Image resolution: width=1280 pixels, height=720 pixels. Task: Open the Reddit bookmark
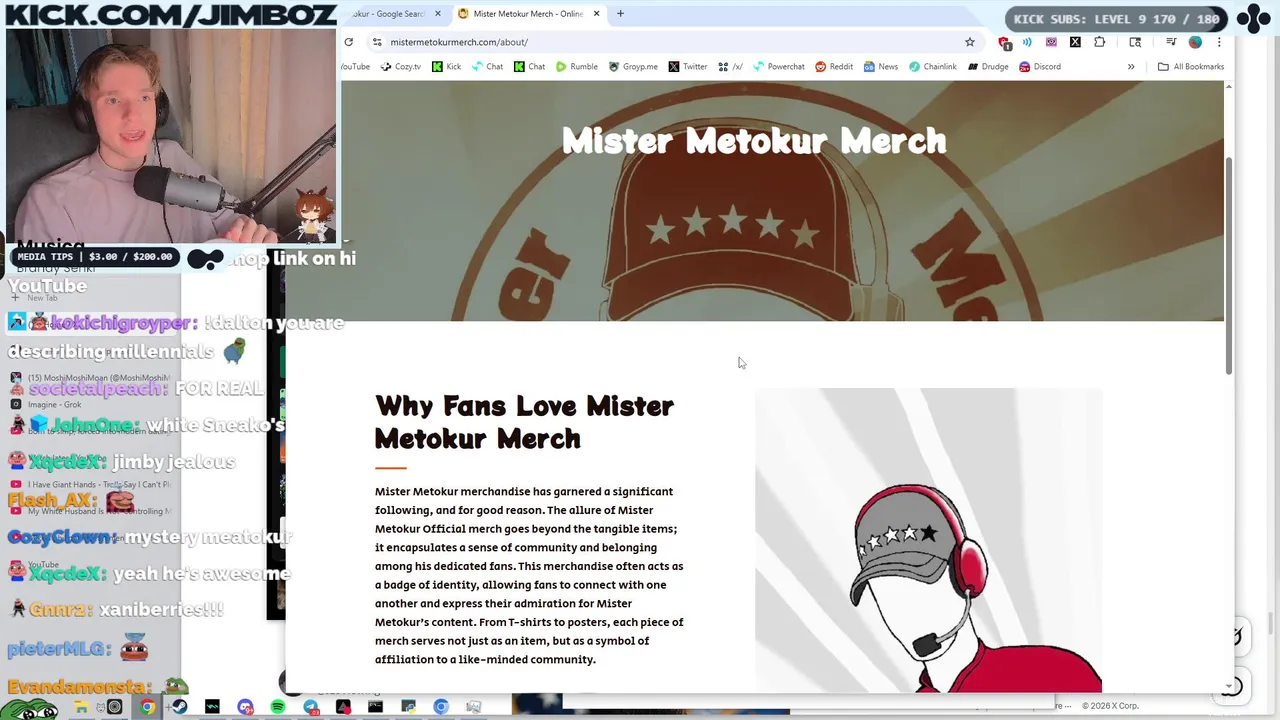(x=834, y=67)
